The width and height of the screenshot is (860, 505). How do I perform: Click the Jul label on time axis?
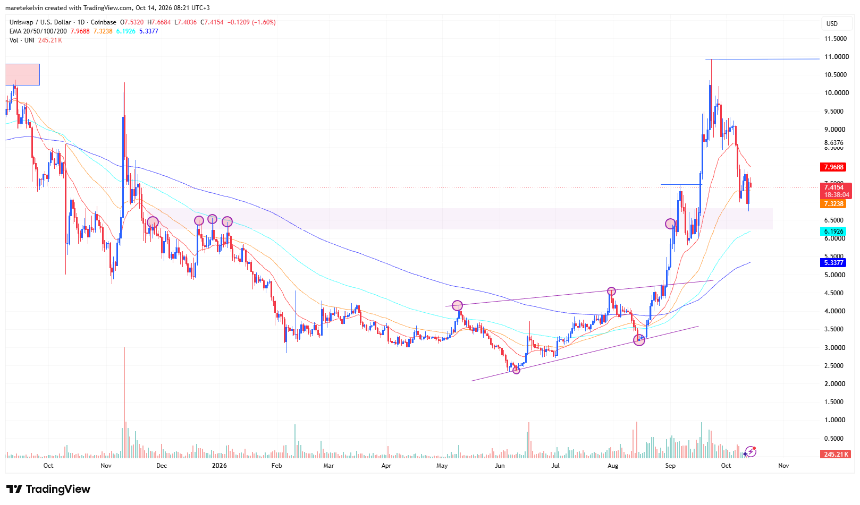tap(556, 466)
